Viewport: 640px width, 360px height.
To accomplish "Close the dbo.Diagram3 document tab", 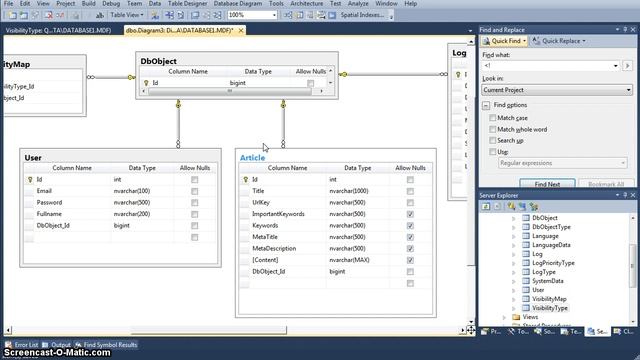I will [241, 30].
